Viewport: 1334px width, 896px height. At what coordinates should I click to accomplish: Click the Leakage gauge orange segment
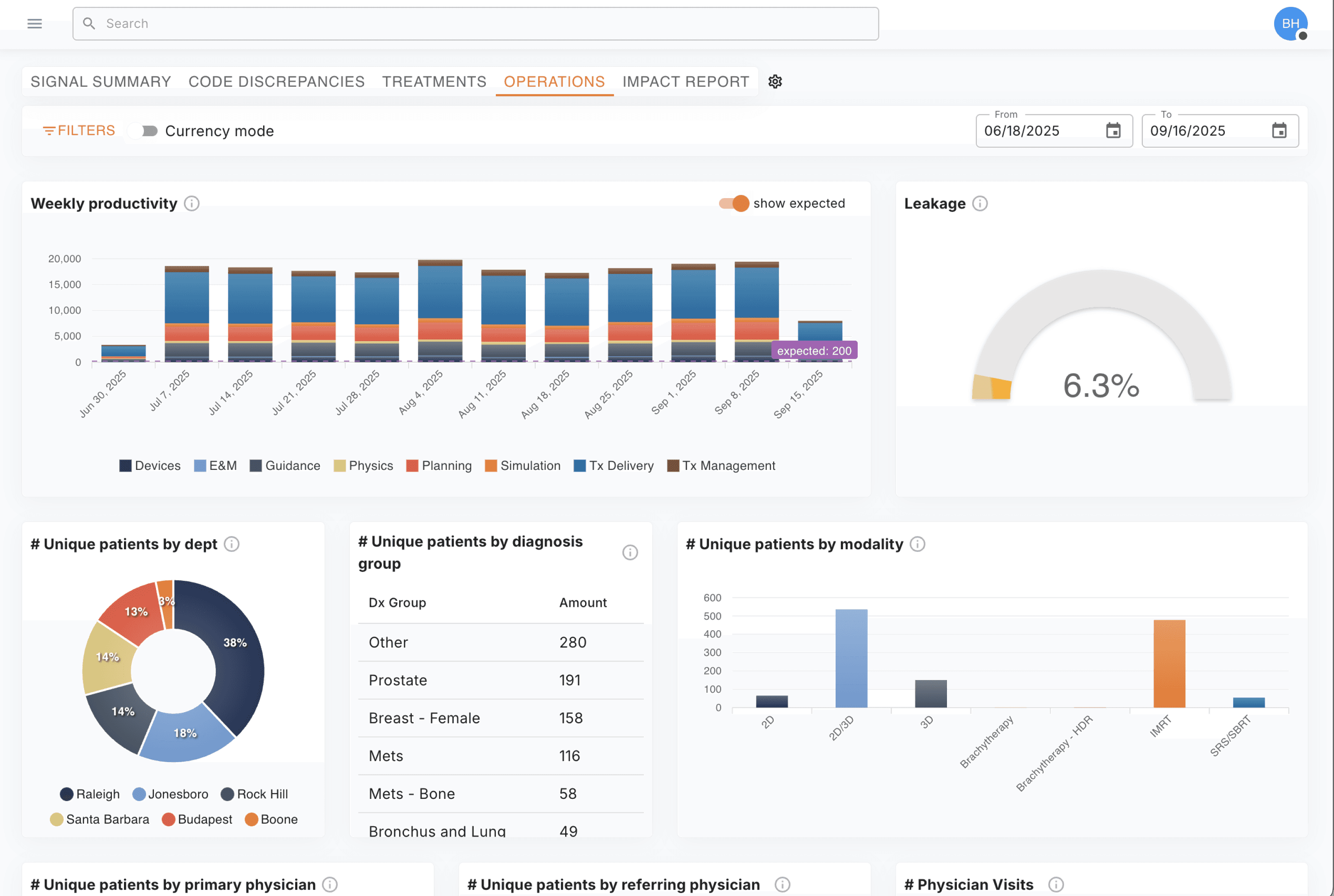click(1000, 389)
